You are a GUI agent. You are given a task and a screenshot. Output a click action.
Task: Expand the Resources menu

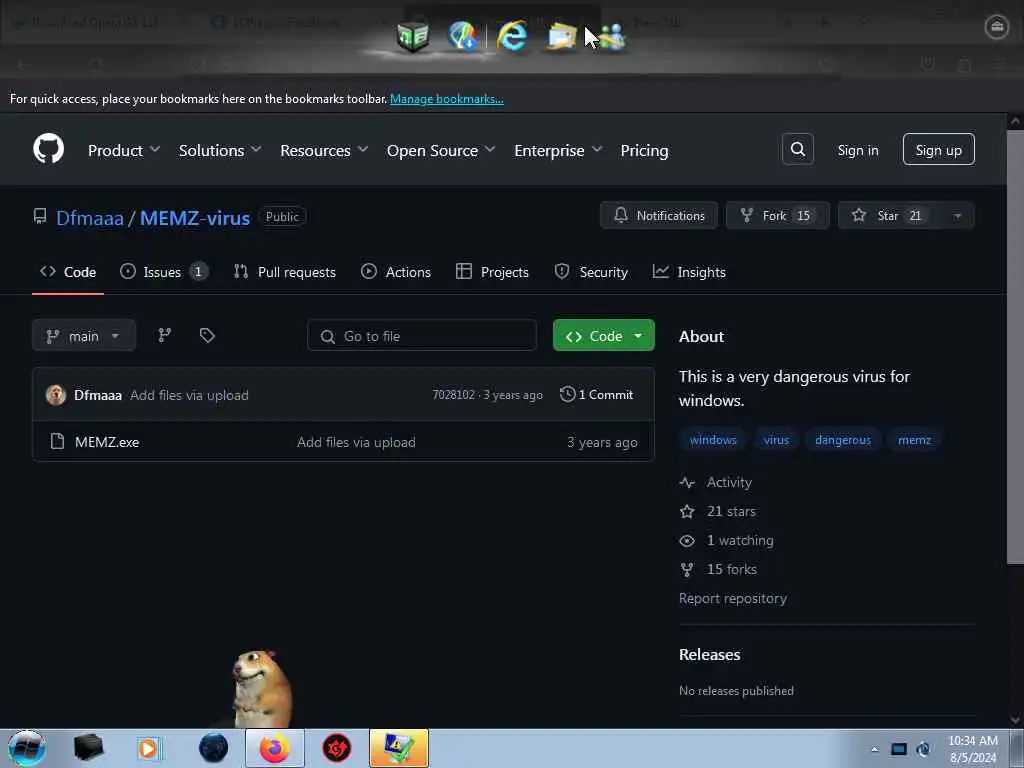tap(325, 150)
